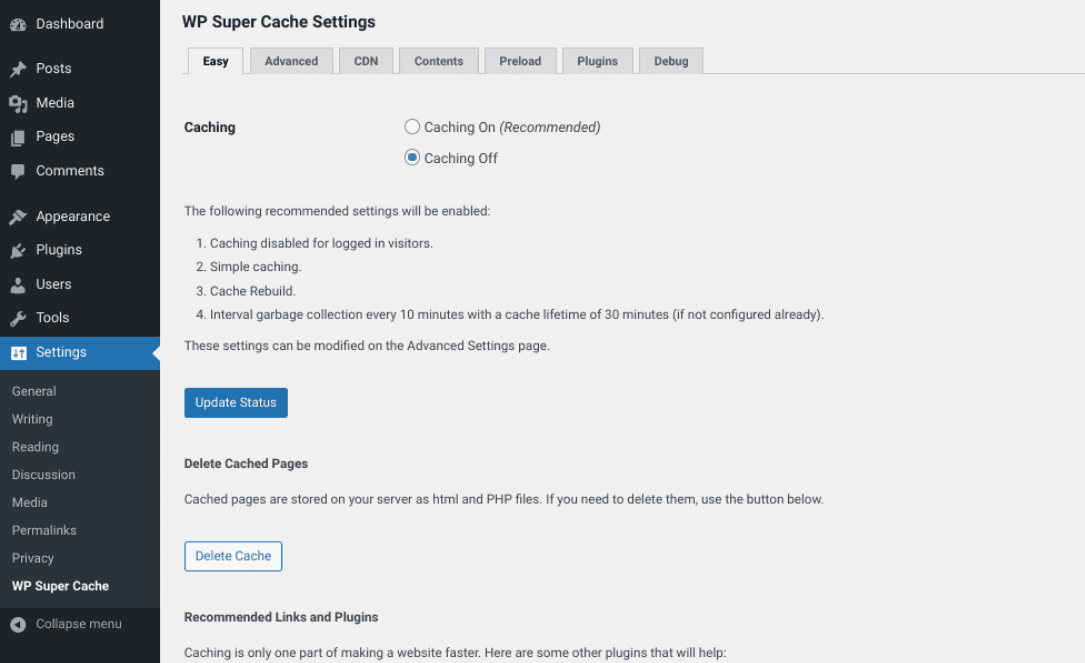Click the Collapse menu text

coord(79,624)
